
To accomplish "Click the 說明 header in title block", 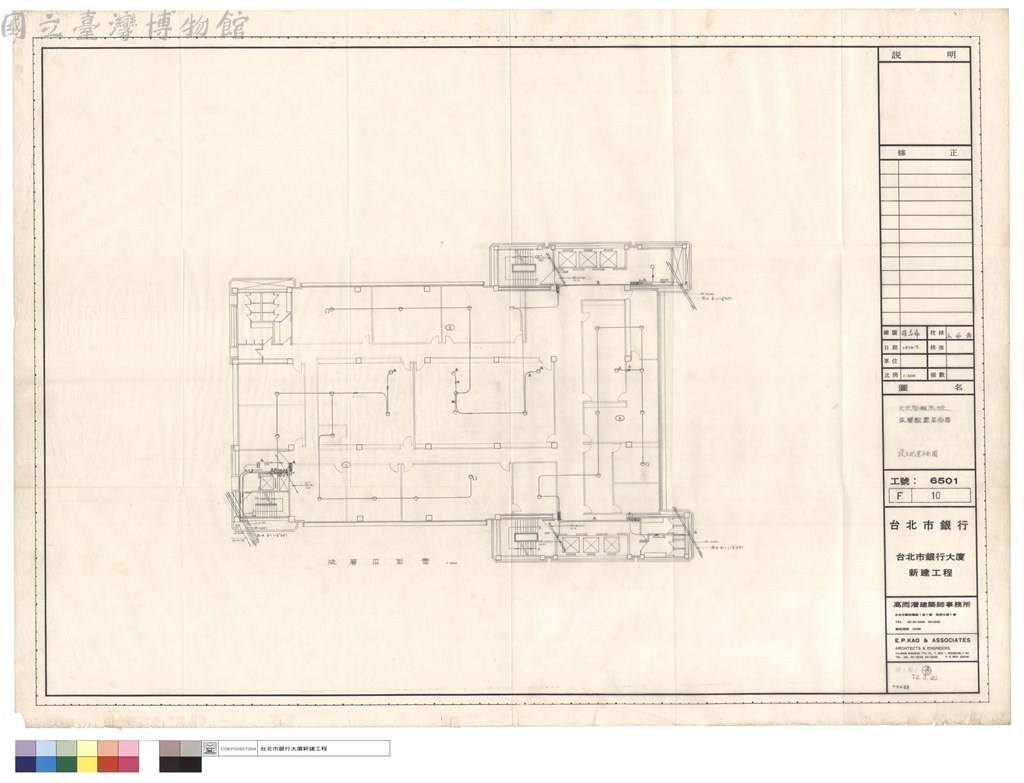I will point(925,56).
